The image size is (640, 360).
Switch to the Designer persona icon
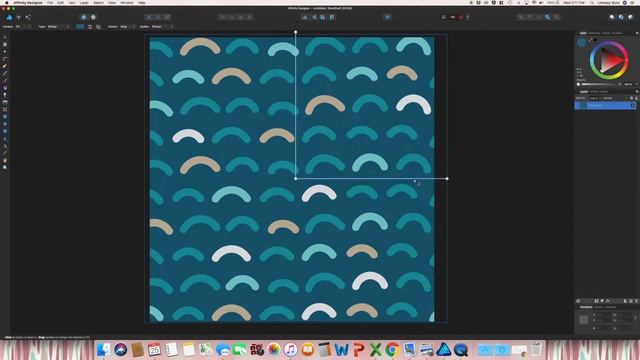coord(9,17)
